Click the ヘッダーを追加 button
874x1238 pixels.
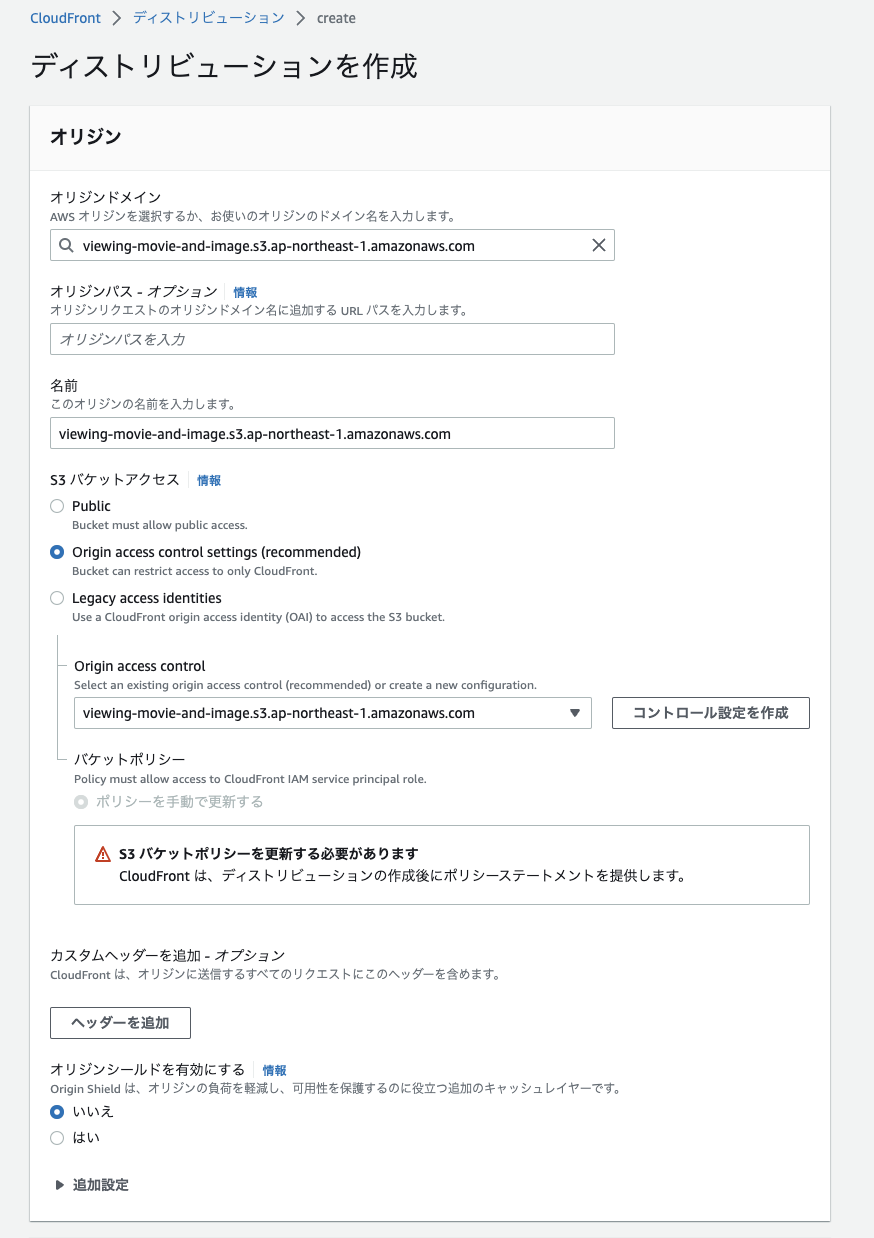point(120,1022)
